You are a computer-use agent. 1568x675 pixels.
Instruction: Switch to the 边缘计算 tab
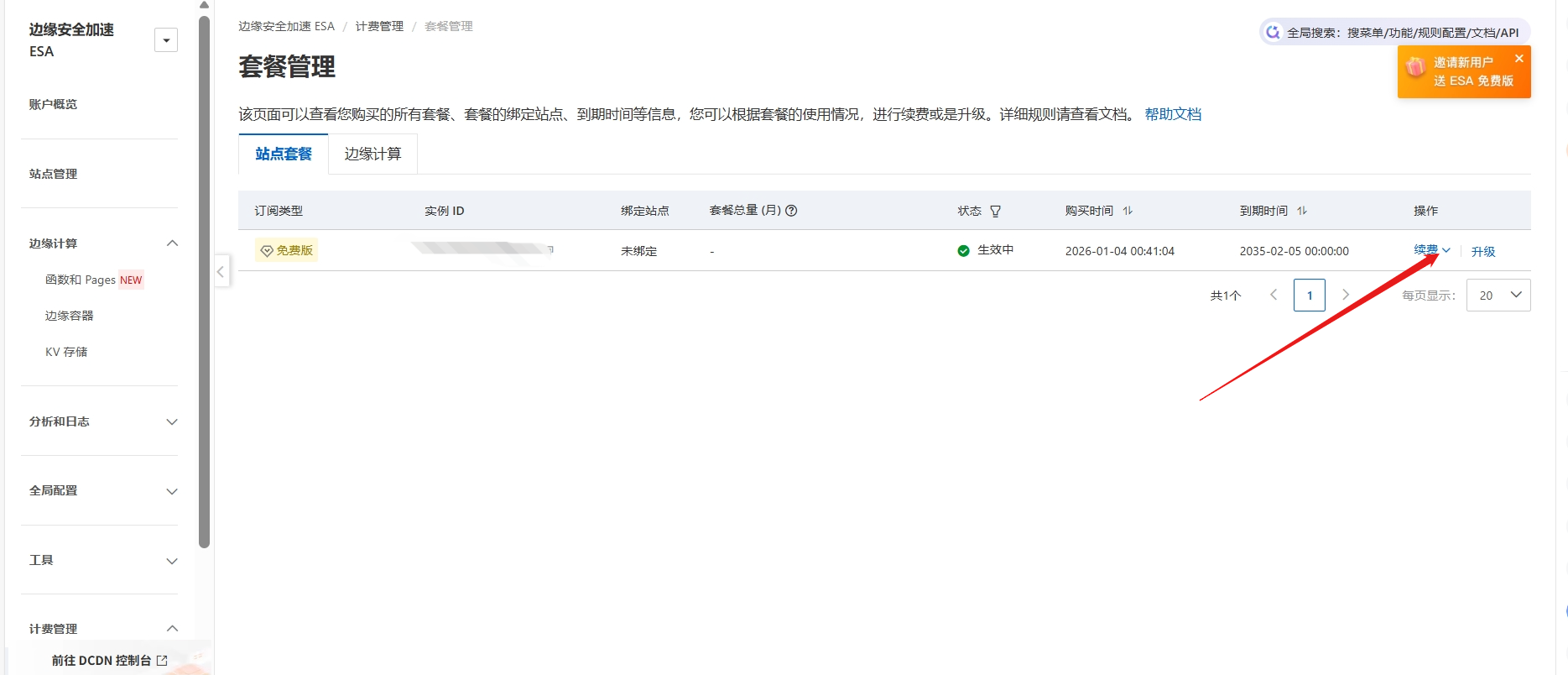point(372,154)
